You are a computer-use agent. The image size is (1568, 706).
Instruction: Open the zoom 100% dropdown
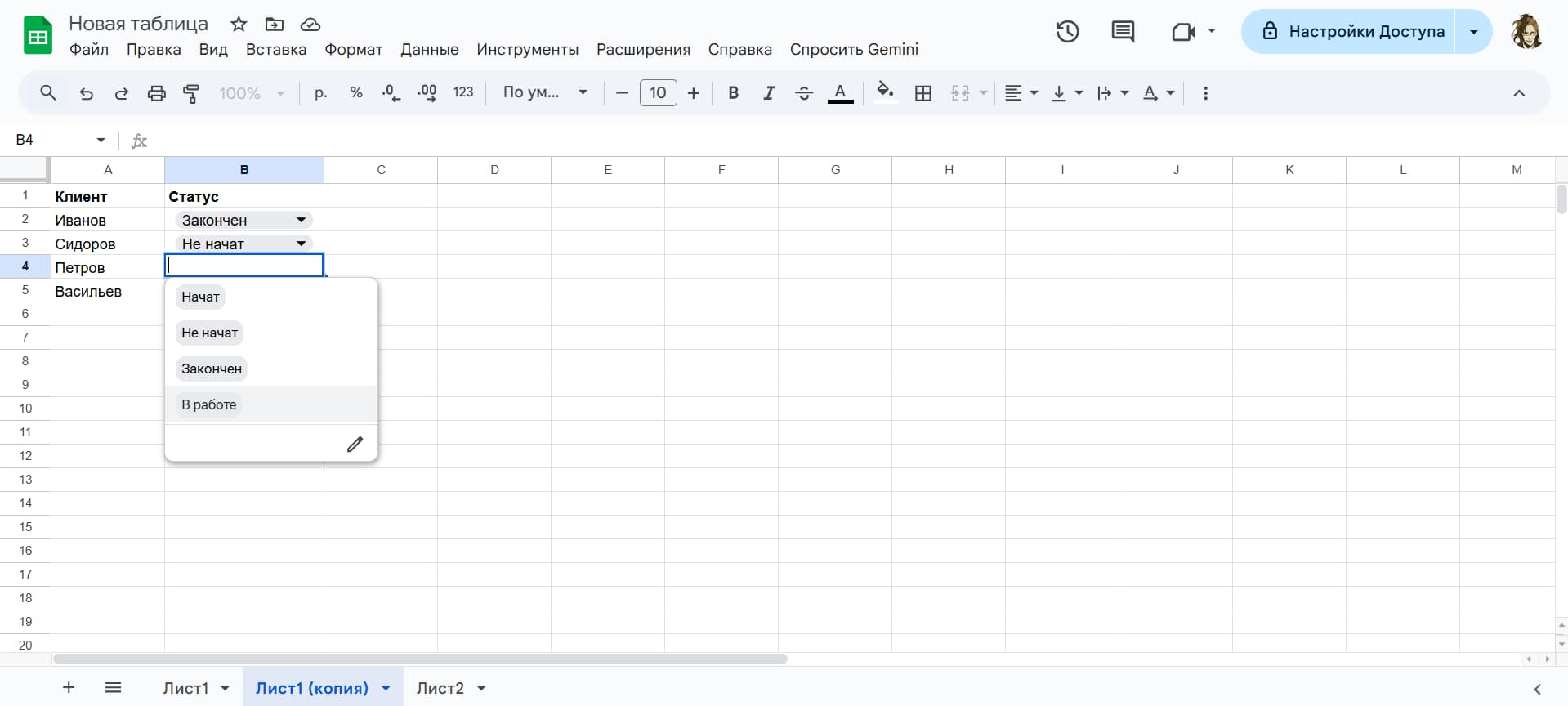coord(251,93)
